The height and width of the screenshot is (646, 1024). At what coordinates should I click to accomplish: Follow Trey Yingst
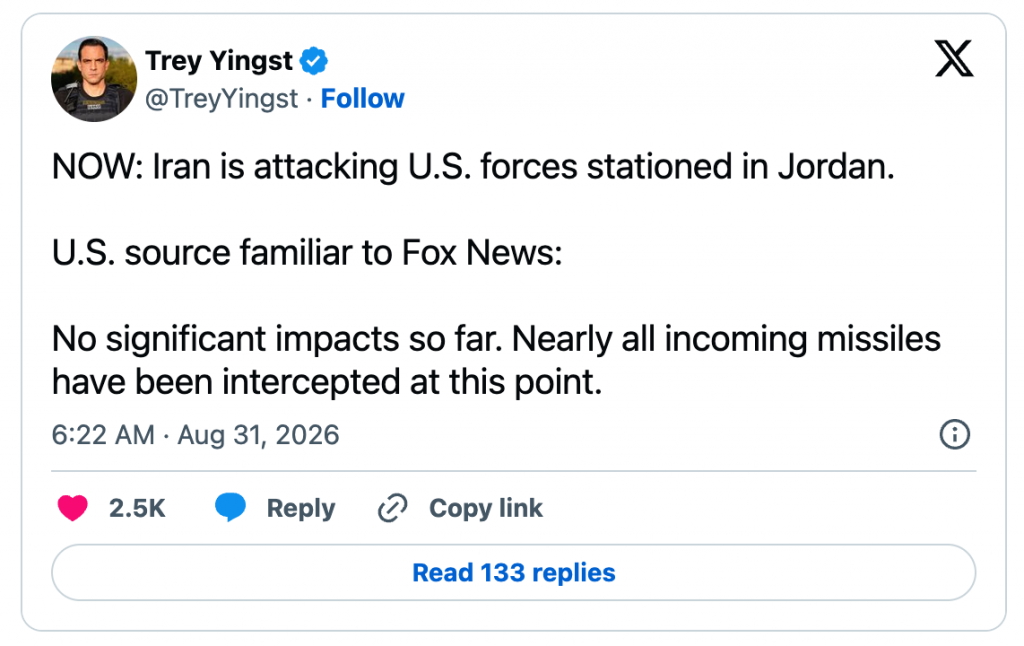coord(362,99)
